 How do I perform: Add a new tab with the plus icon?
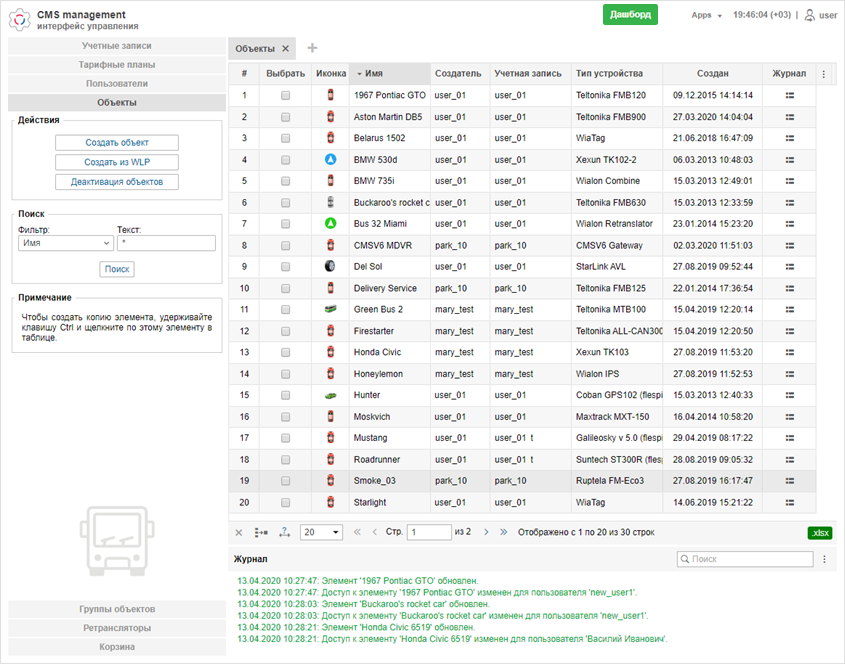click(x=312, y=48)
